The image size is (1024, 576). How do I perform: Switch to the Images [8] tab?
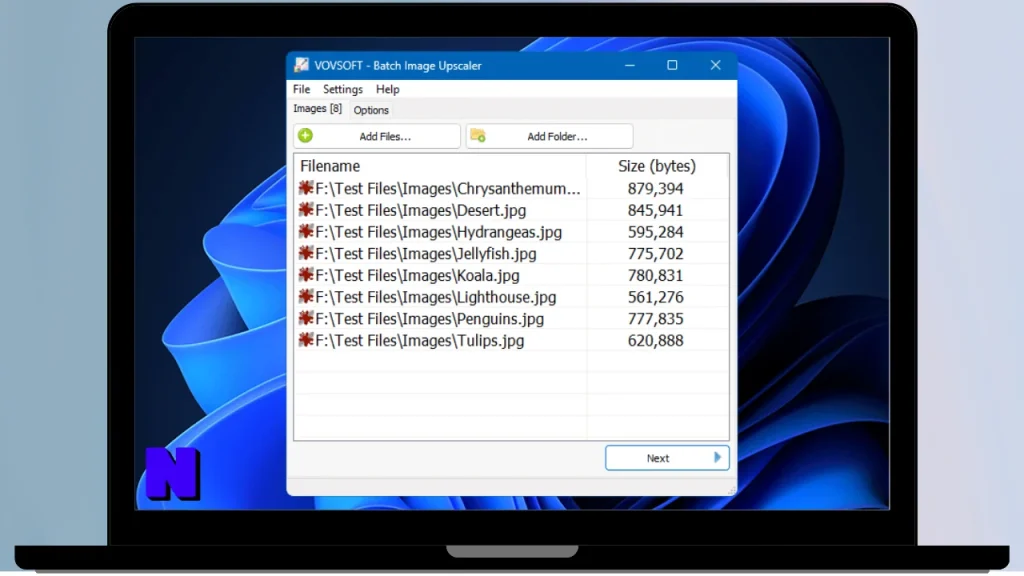pyautogui.click(x=317, y=108)
